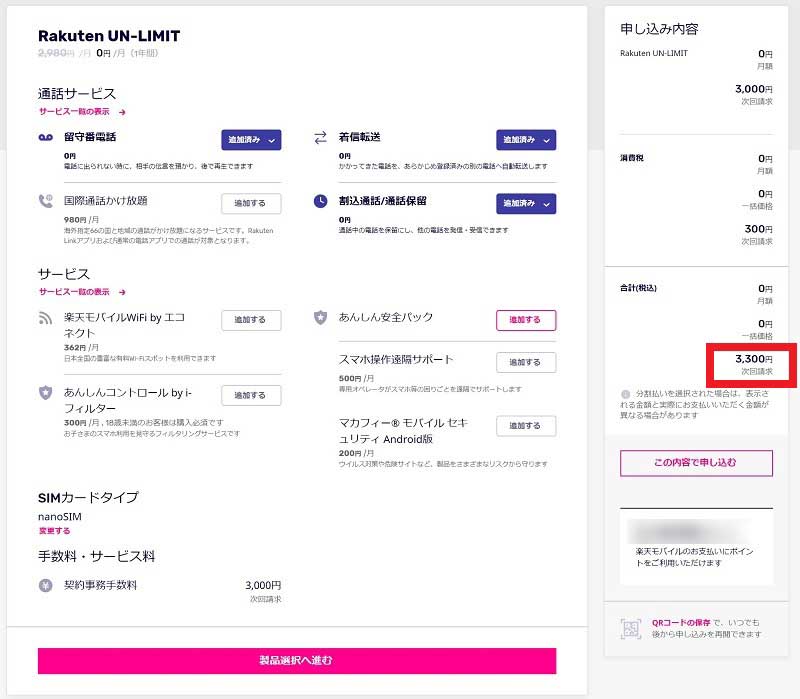Click the 契約事務手数料 3,000円 amount
Screen dimensions: 800x699
[x=263, y=585]
